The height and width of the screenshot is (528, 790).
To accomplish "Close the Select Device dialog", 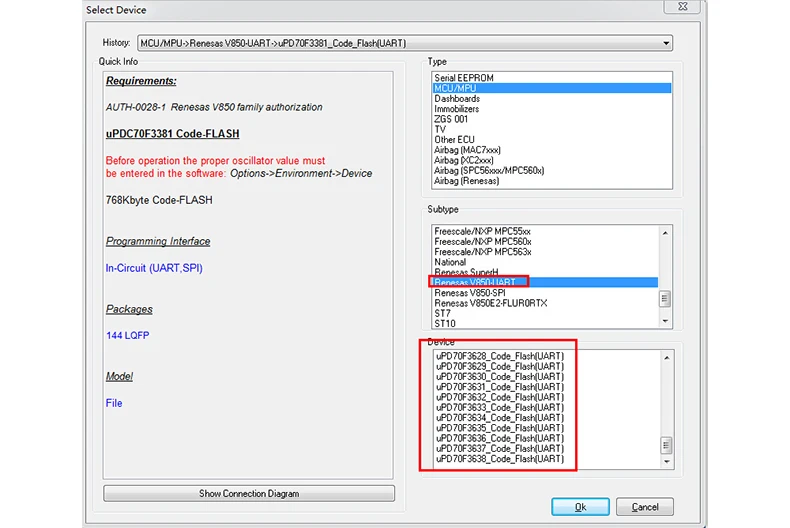I will pyautogui.click(x=683, y=7).
